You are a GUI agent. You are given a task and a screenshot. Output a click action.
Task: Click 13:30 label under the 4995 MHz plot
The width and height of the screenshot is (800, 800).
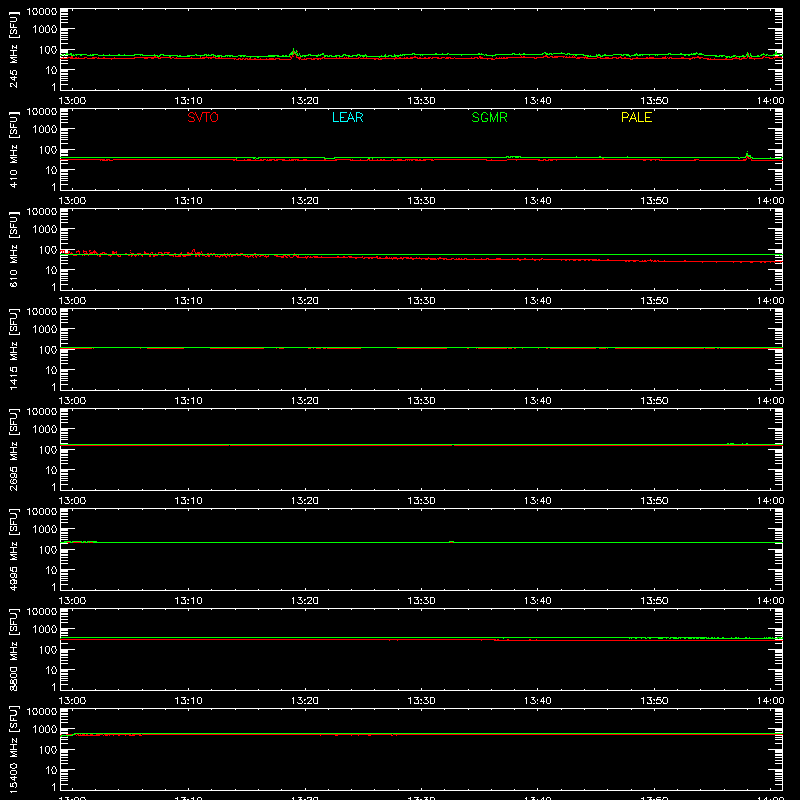(421, 601)
